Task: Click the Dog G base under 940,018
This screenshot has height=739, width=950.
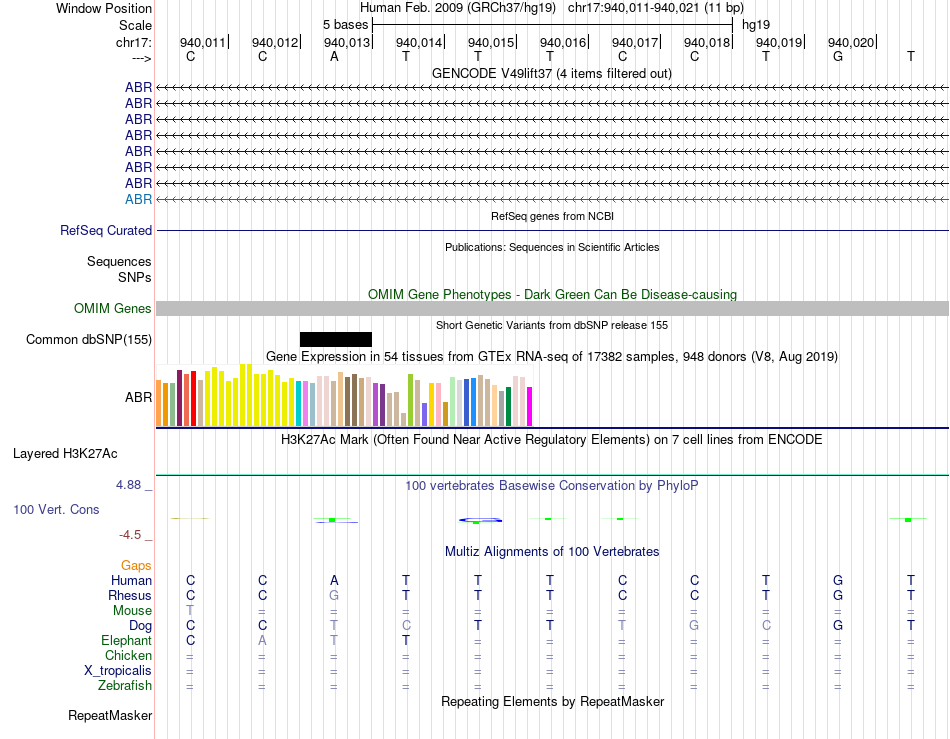Action: point(694,626)
